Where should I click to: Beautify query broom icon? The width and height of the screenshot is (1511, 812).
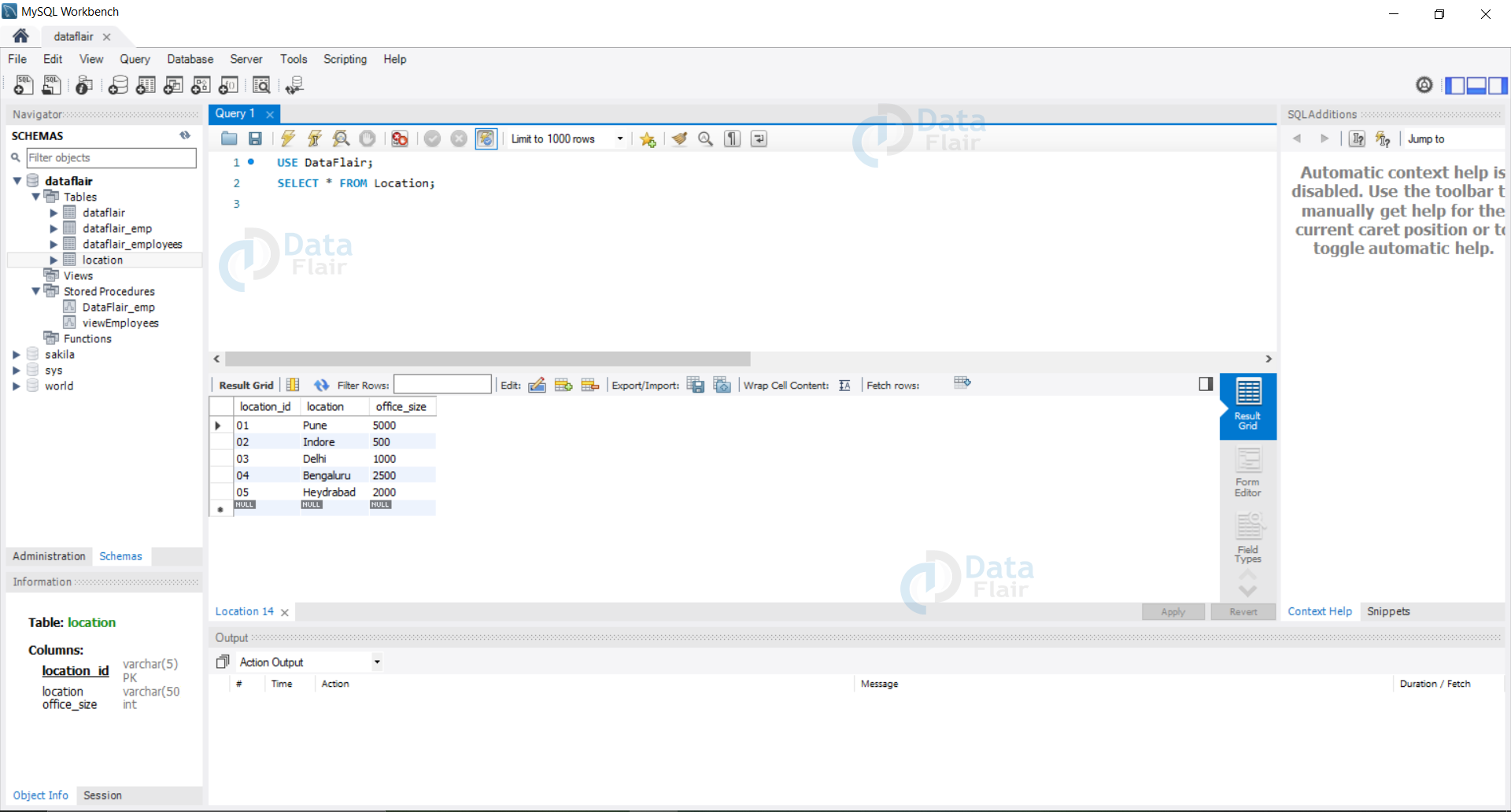click(679, 138)
